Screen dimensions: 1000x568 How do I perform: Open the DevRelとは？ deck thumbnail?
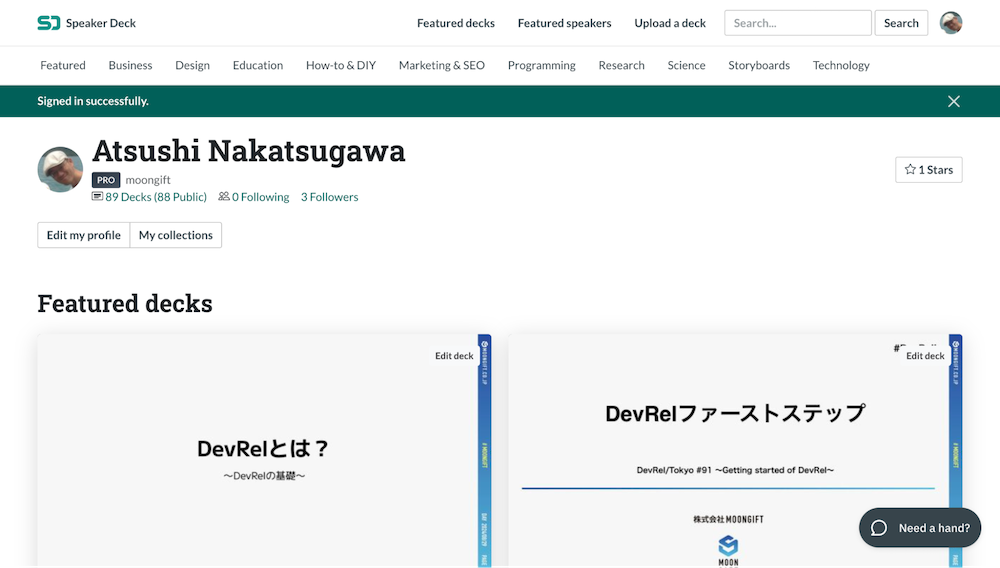(x=264, y=451)
